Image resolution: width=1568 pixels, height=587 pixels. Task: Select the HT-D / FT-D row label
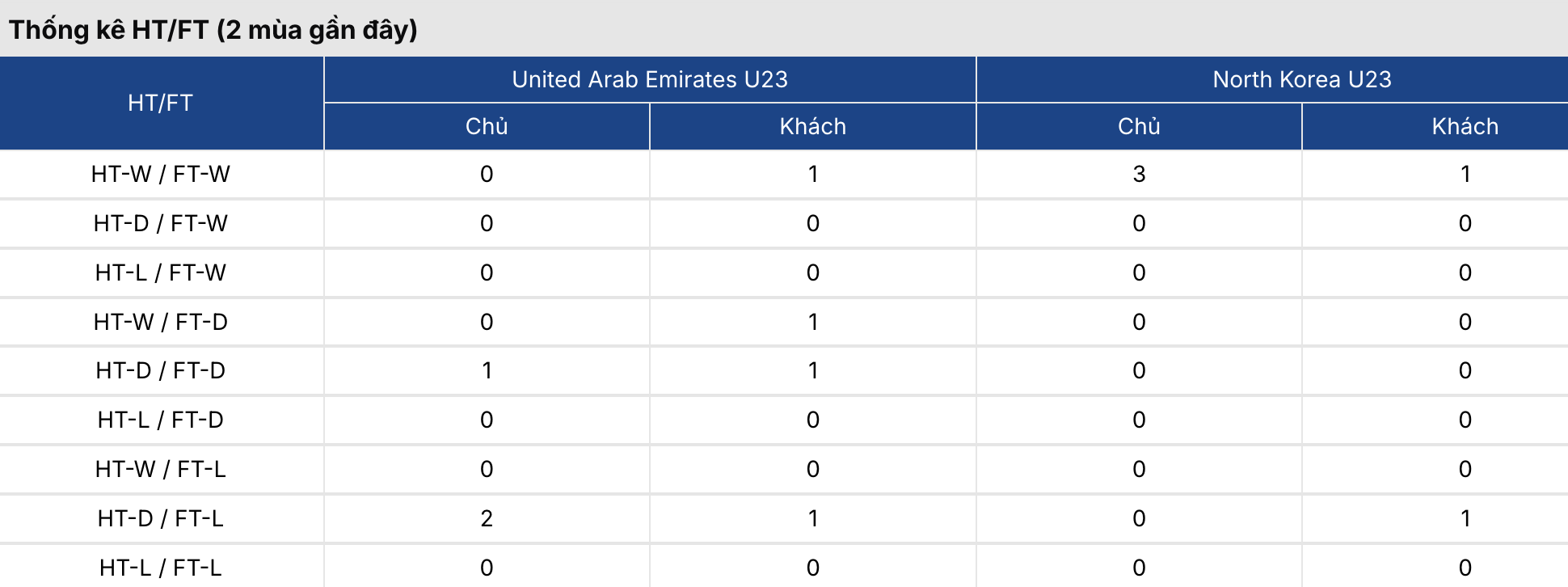161,370
